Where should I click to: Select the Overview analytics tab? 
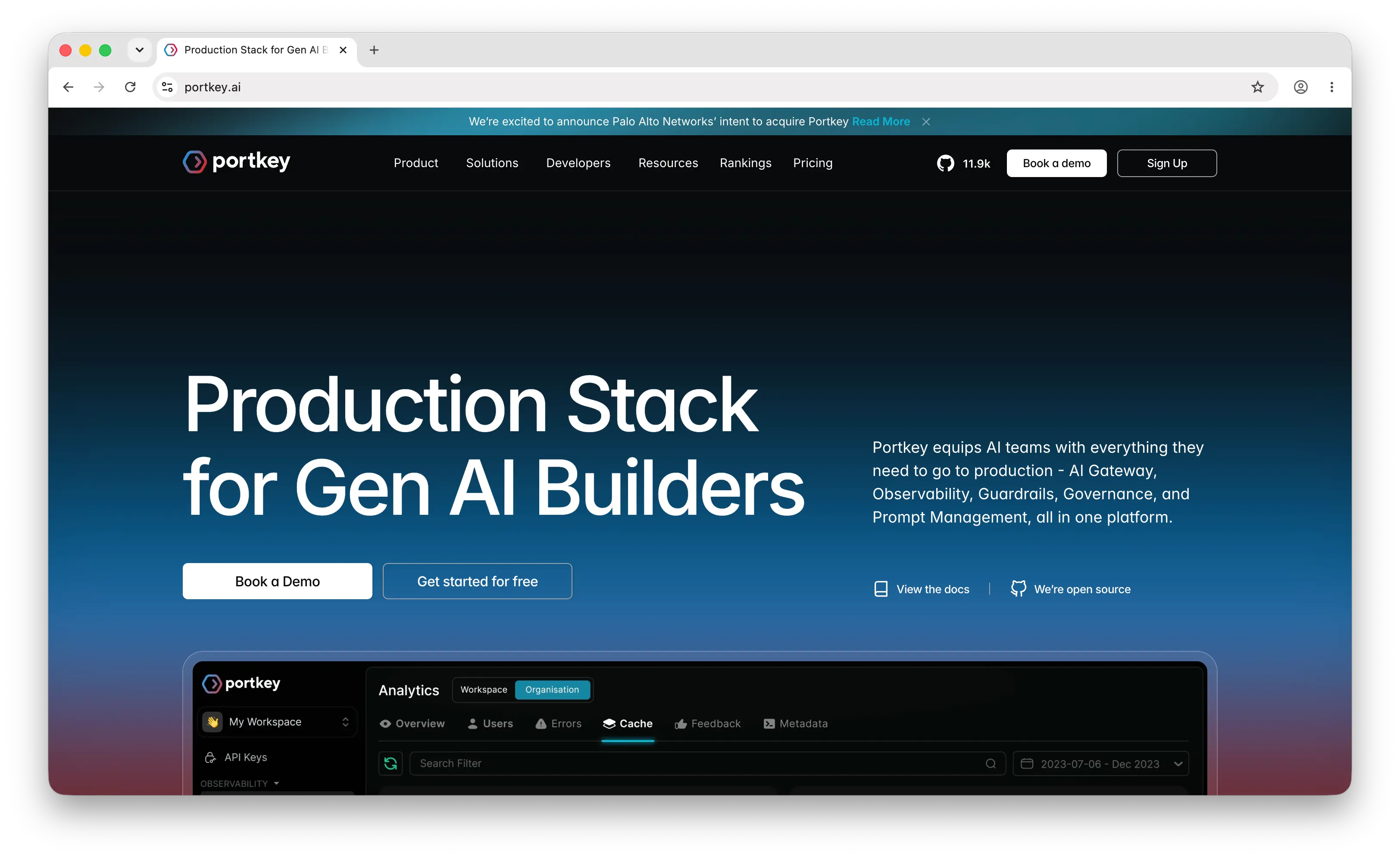point(412,724)
